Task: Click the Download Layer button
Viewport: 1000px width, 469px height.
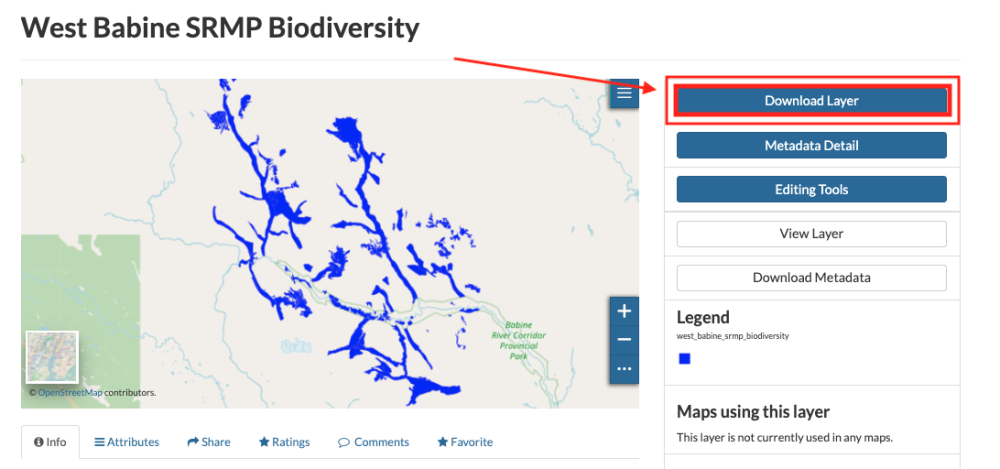Action: (811, 101)
